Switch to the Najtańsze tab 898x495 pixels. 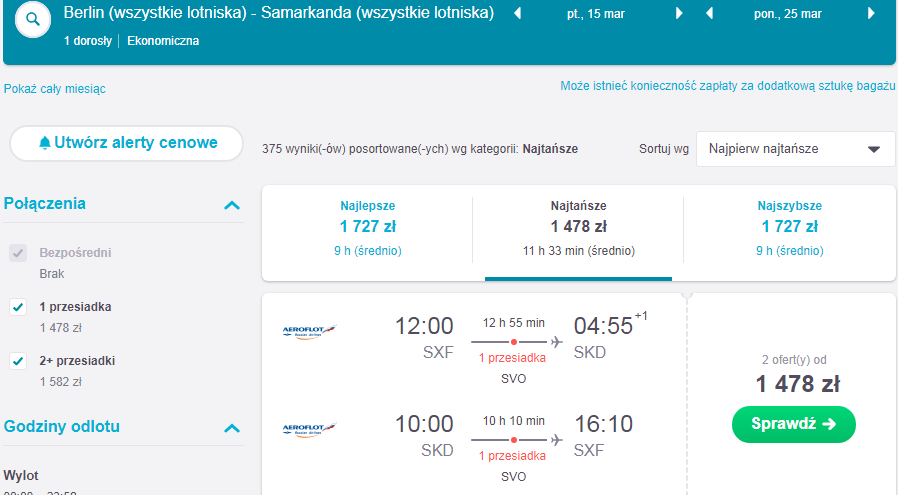(x=578, y=229)
